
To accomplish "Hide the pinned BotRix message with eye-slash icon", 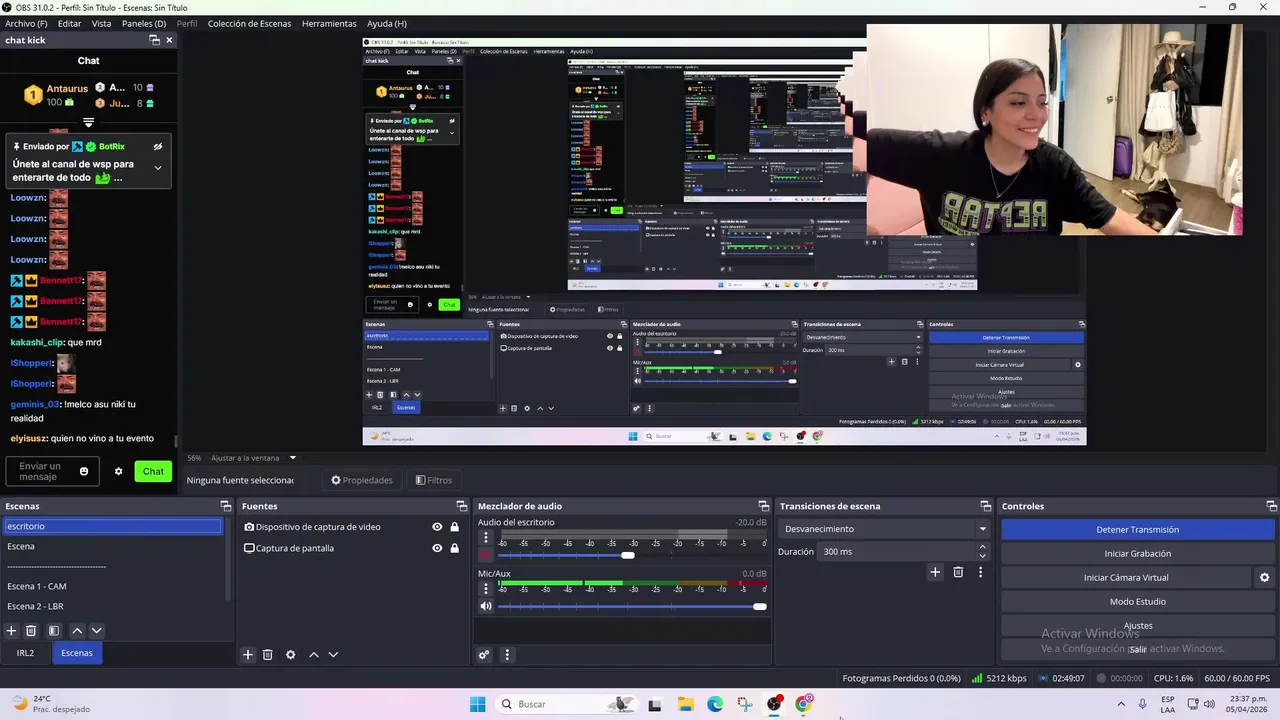I will point(157,146).
